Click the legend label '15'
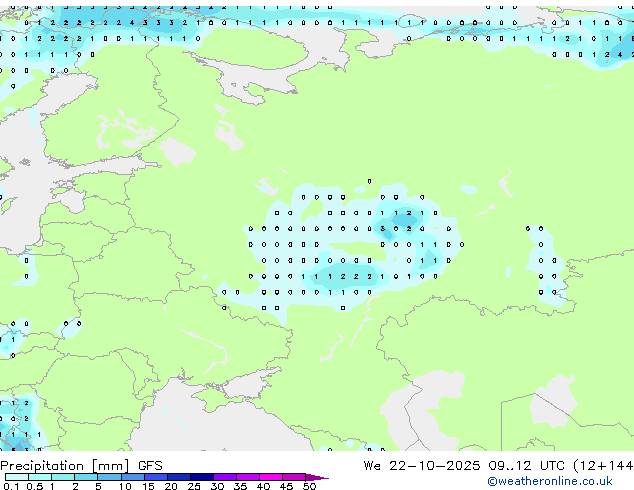Image resolution: width=634 pixels, height=490 pixels. tap(148, 486)
